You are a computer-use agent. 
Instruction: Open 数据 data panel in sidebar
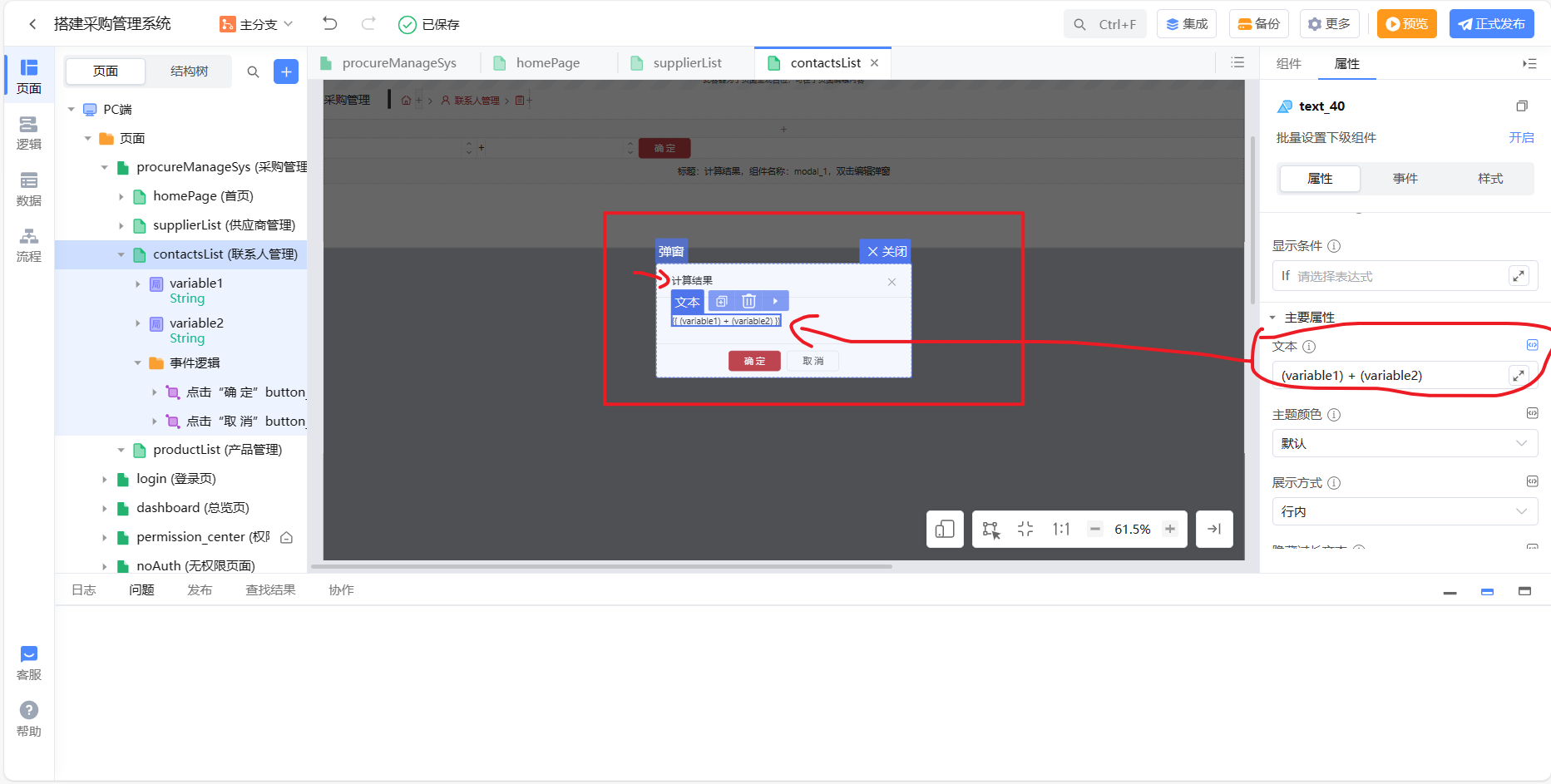coord(29,189)
